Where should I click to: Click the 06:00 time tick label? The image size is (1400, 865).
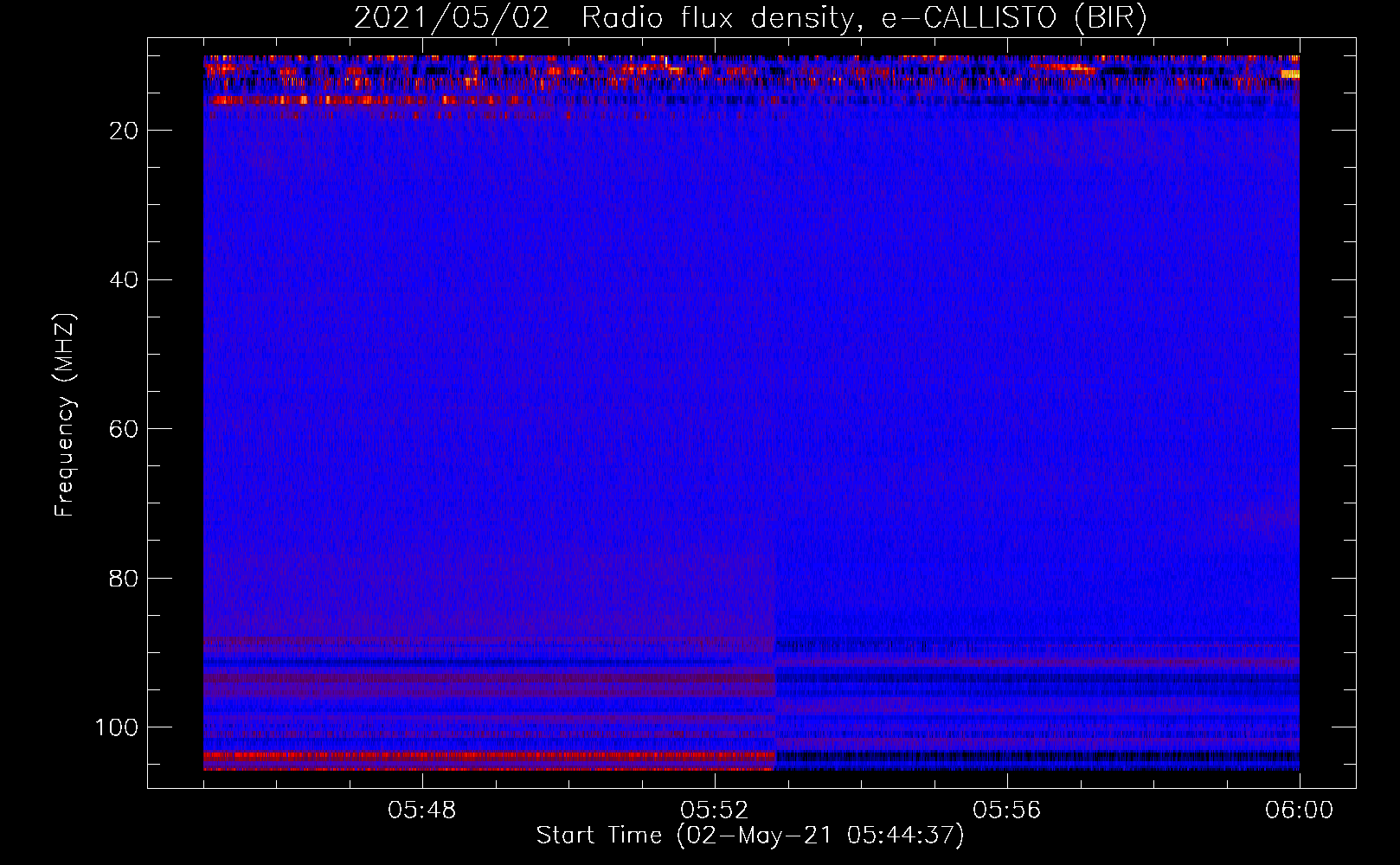coord(1299,811)
